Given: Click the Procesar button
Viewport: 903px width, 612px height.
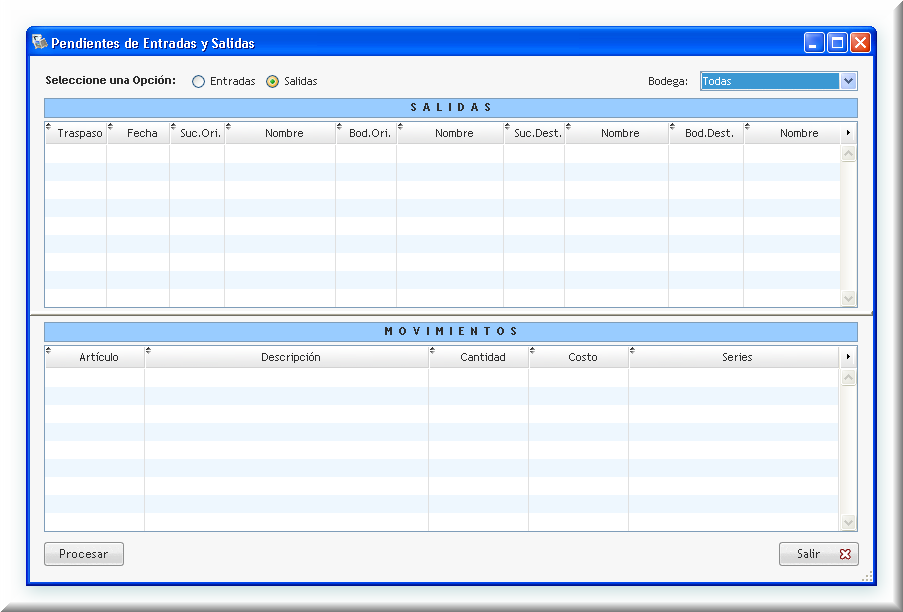Looking at the screenshot, I should click(84, 554).
